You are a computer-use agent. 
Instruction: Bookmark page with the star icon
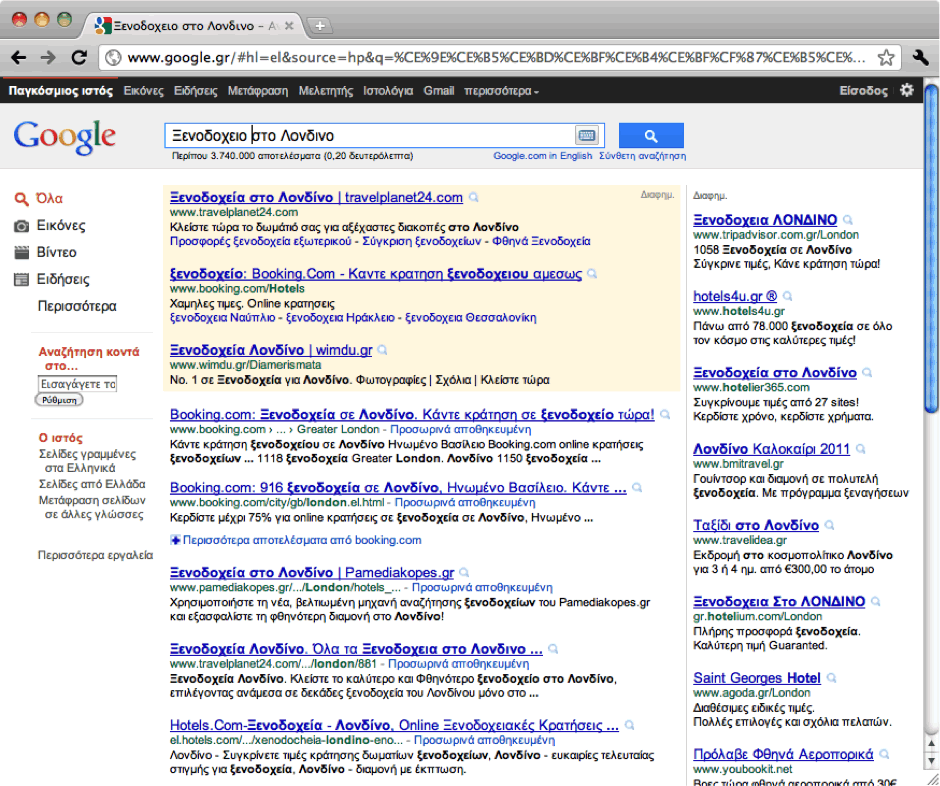click(885, 58)
